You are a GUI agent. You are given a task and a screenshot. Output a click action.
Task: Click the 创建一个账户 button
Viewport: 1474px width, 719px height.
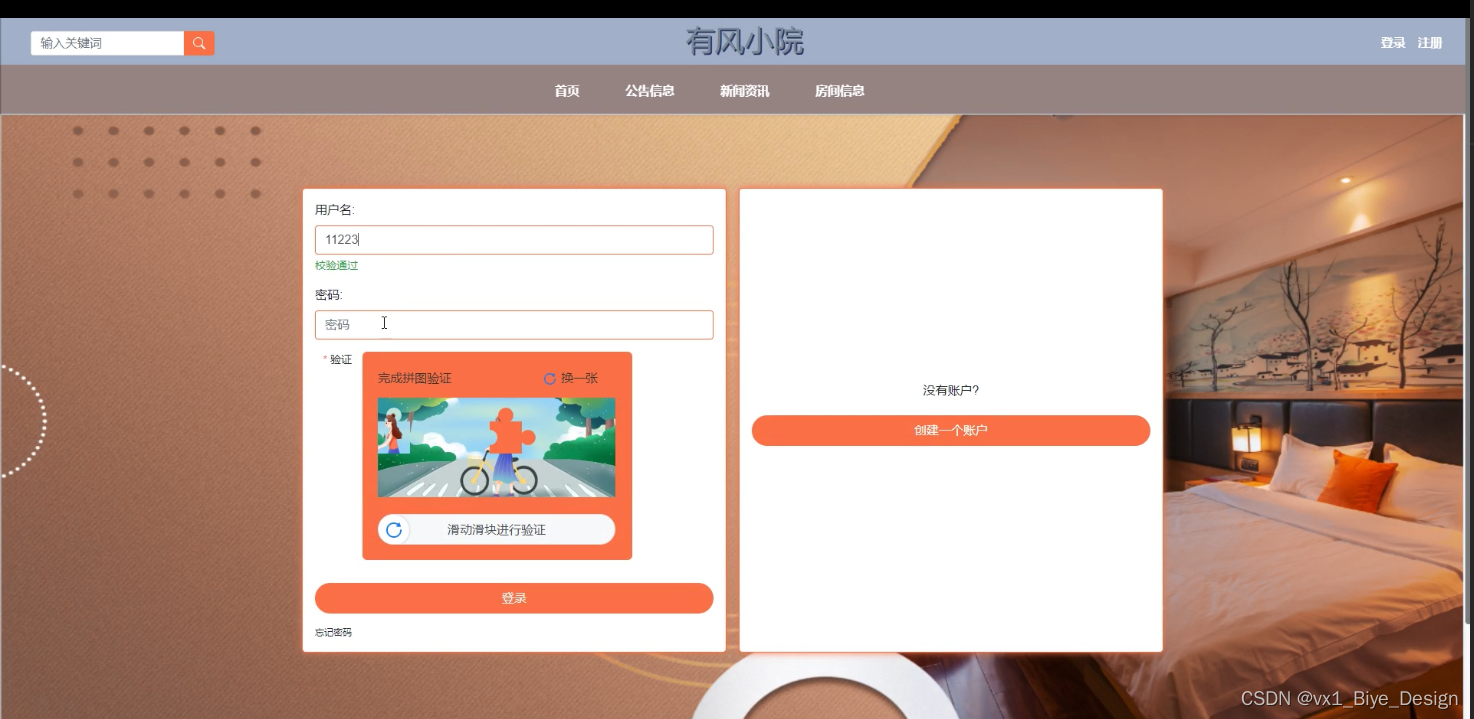[951, 430]
